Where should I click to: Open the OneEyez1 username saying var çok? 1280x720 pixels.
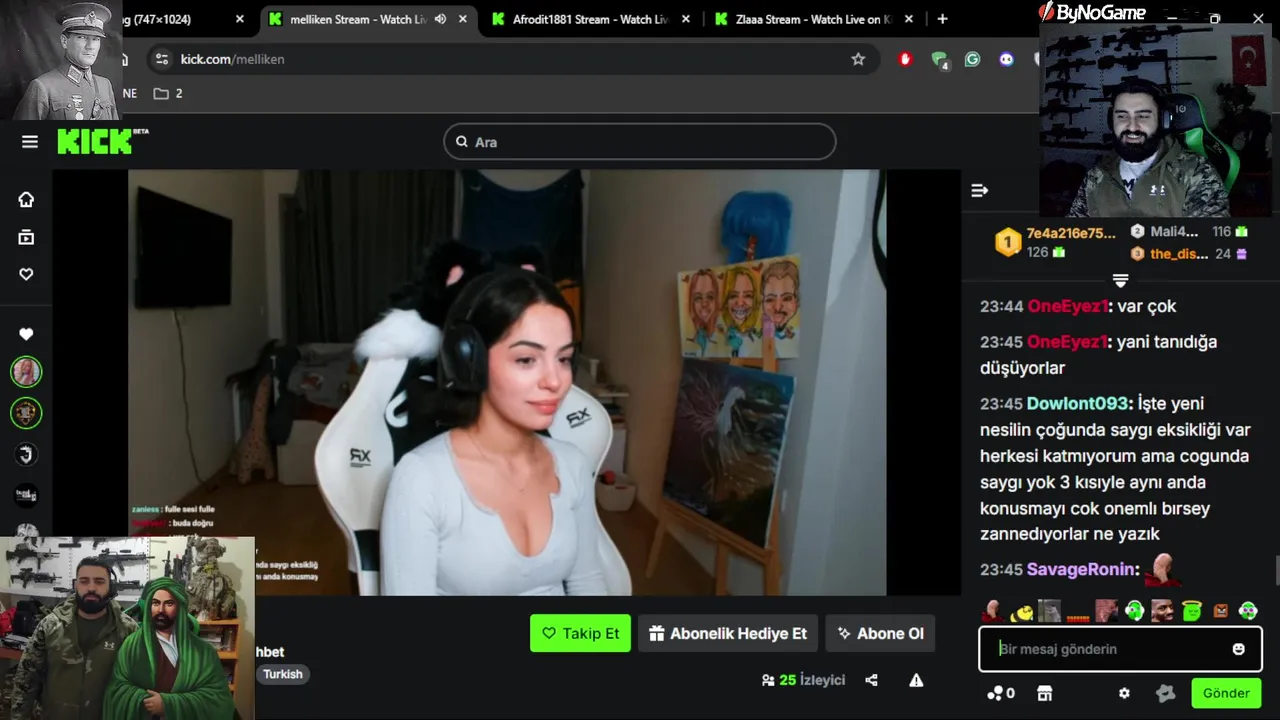[1067, 306]
